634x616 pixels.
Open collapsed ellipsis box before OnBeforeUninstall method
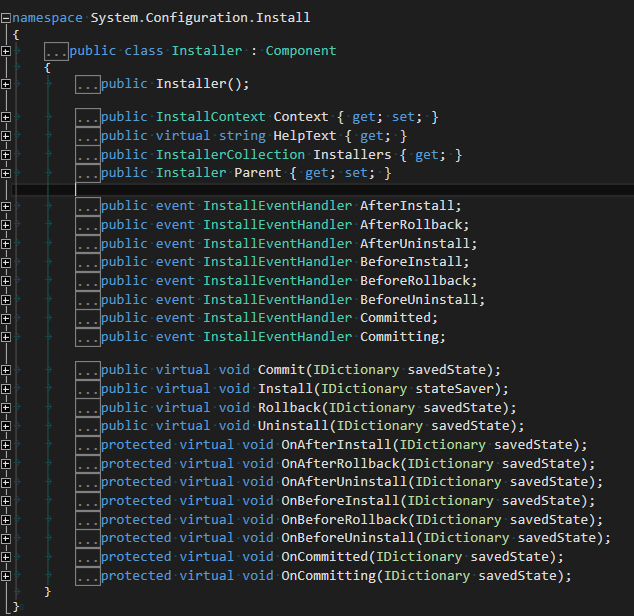(x=88, y=538)
